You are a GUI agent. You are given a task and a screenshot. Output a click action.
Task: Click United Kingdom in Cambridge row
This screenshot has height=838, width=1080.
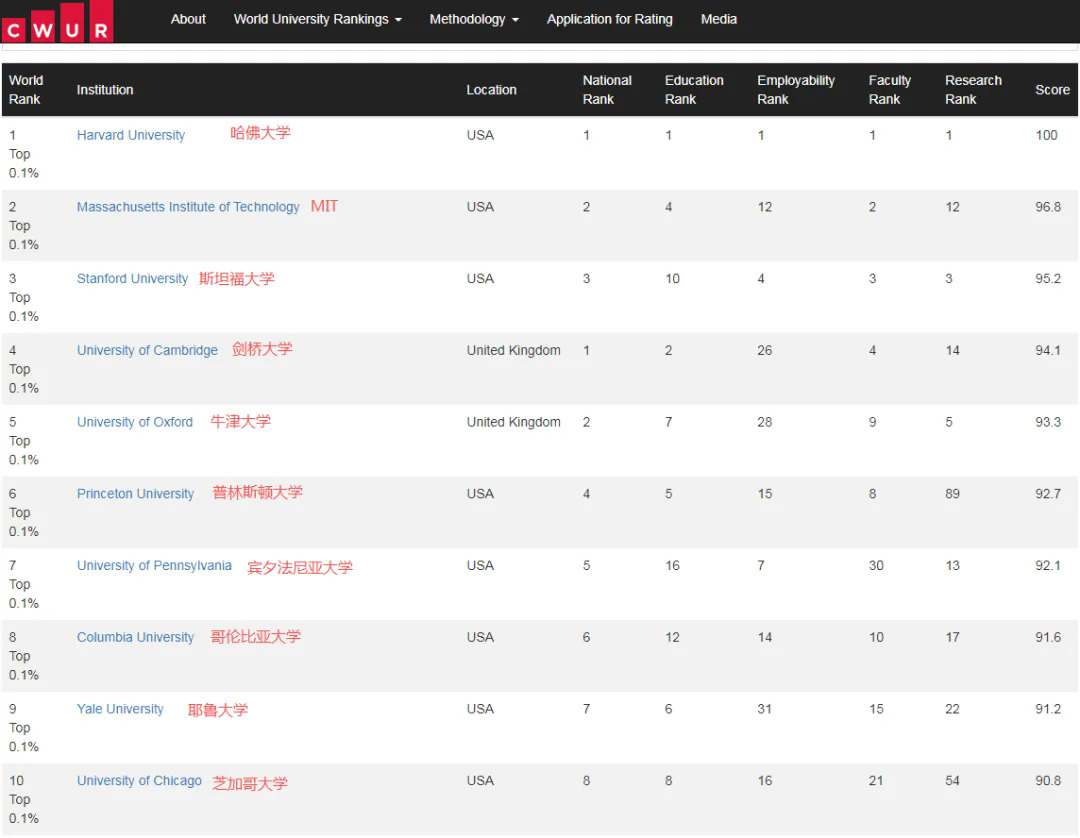(513, 350)
